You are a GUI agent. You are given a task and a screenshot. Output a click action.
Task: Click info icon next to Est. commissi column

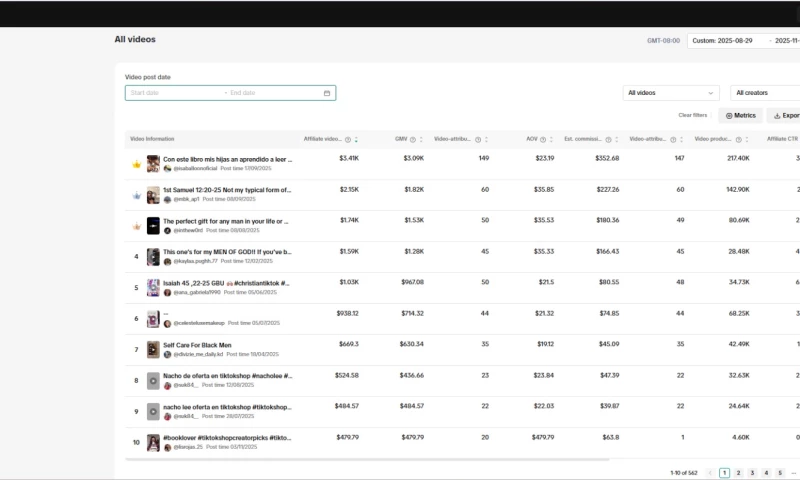click(x=608, y=140)
